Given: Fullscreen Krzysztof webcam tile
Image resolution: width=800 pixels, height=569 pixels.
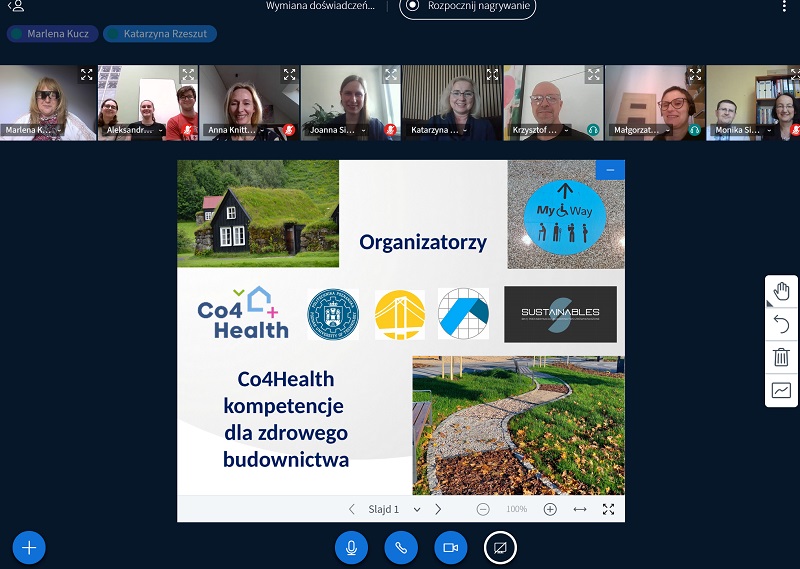Looking at the screenshot, I should point(593,75).
